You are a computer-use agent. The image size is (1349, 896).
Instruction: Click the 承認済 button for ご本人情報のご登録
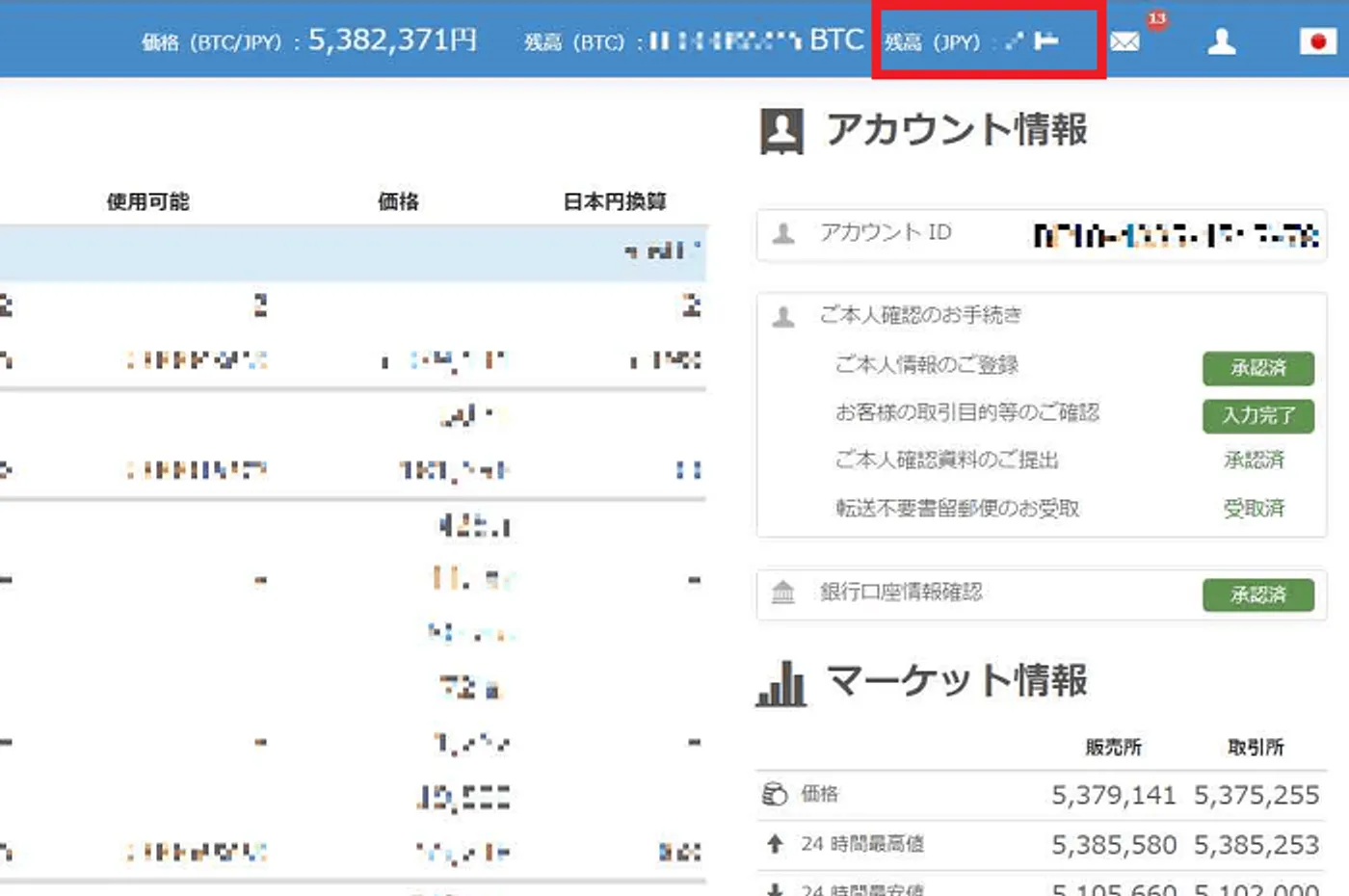1258,368
